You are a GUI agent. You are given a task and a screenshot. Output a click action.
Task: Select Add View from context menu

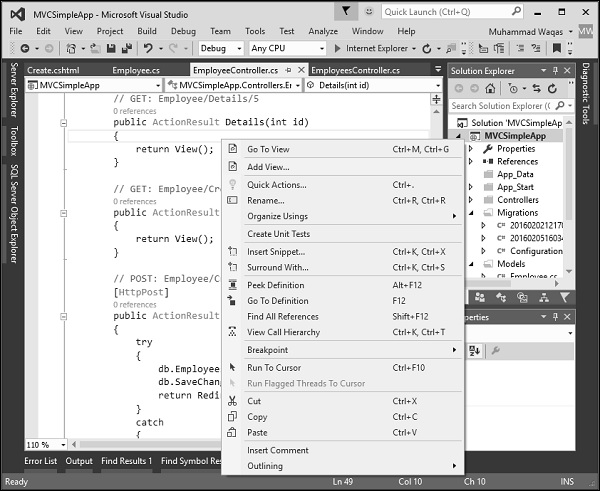point(268,167)
